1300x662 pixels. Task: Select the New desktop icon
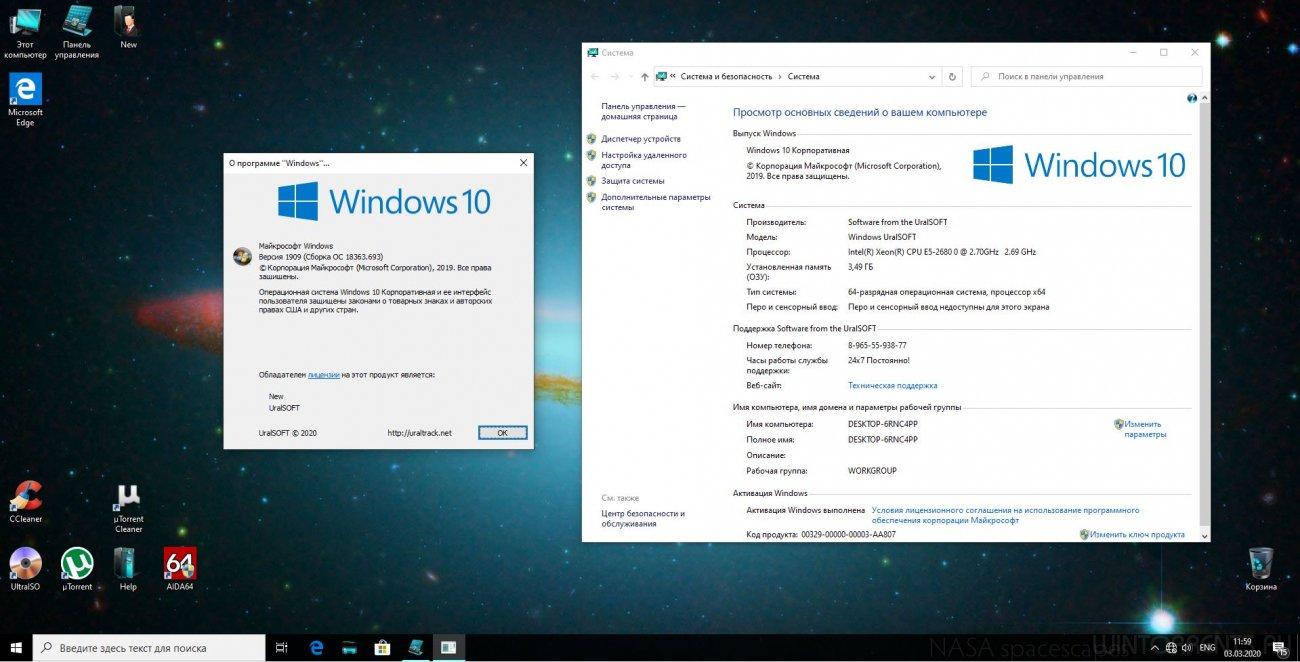[x=128, y=27]
